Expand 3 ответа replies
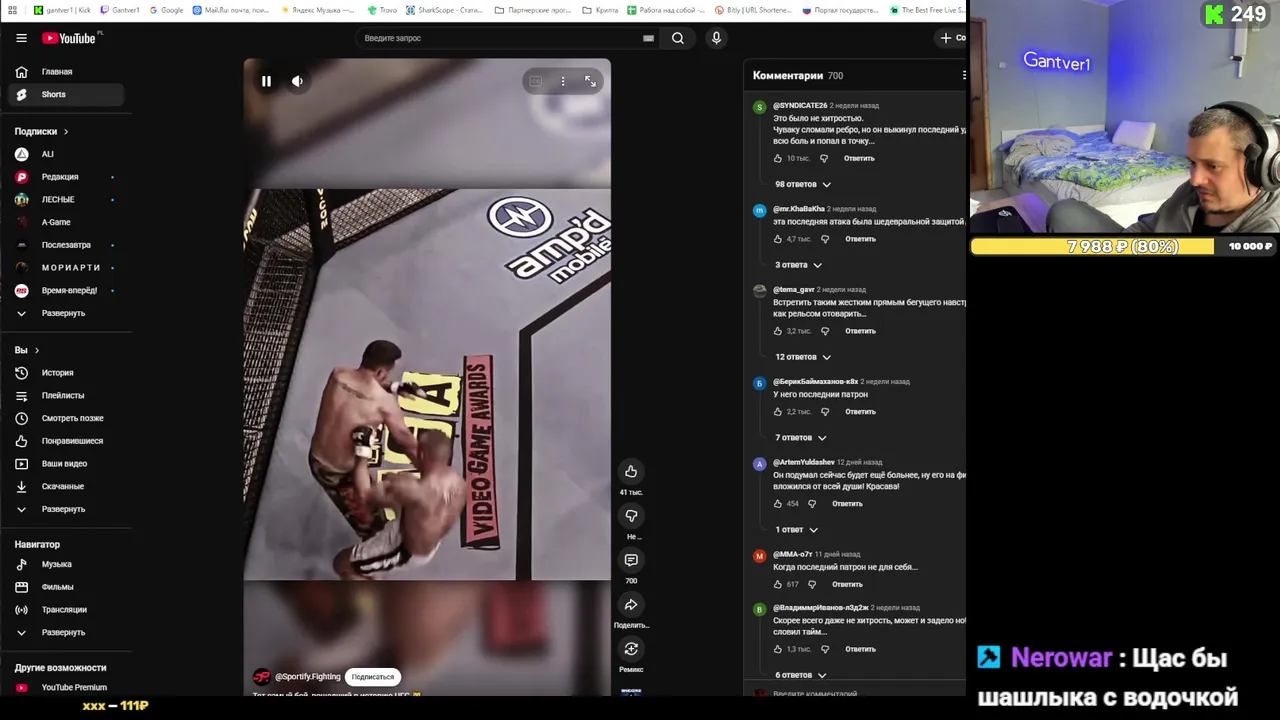This screenshot has width=1280, height=720. click(798, 265)
